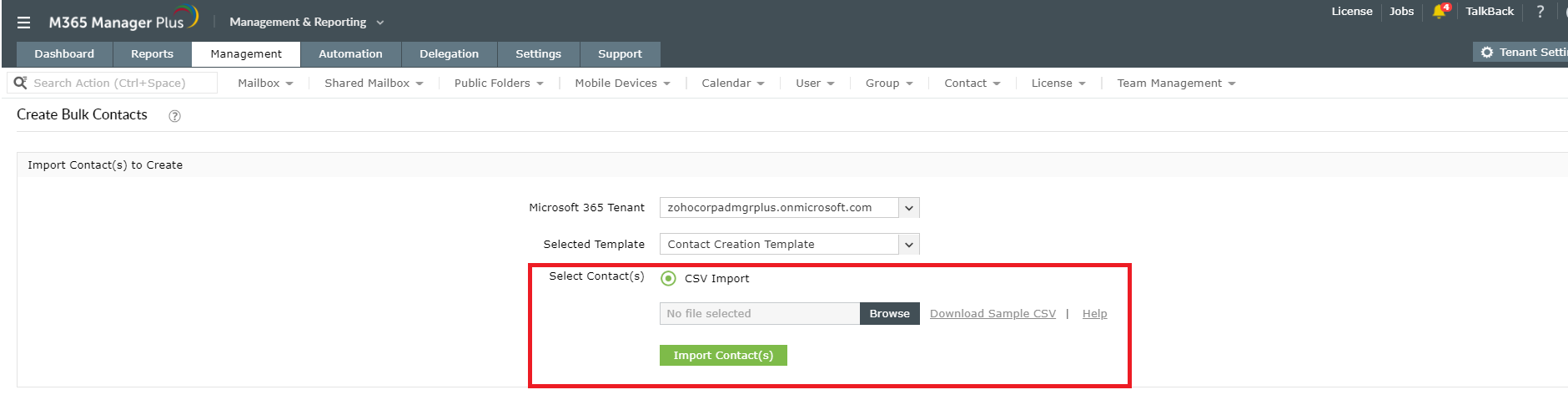Open the Reports tab
The height and width of the screenshot is (410, 1568).
(x=152, y=54)
